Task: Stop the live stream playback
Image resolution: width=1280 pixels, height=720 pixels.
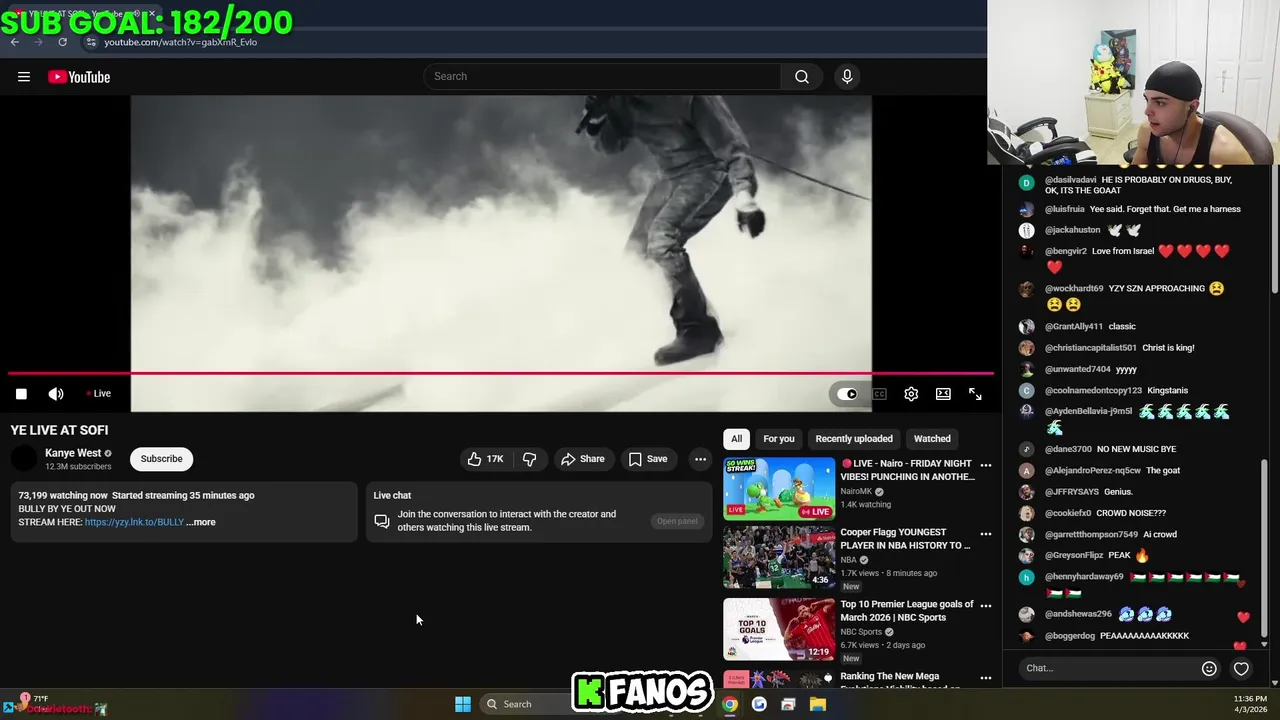Action: tap(21, 394)
